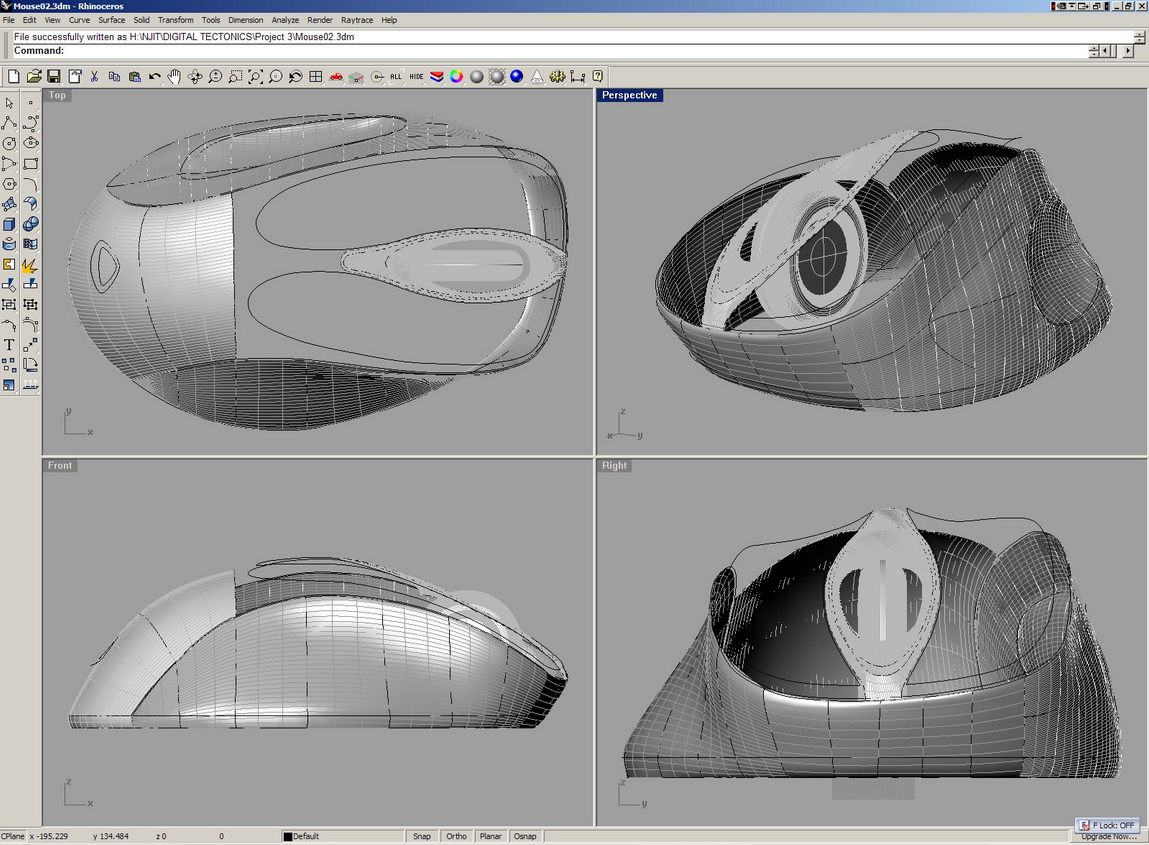
Task: Select the Fillet curves tool
Action: [x=31, y=184]
